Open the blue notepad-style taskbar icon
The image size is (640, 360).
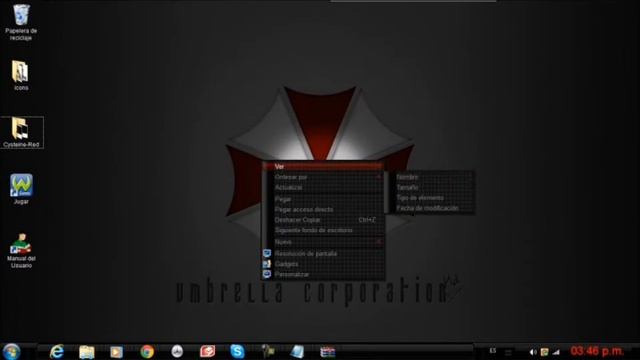[297, 351]
